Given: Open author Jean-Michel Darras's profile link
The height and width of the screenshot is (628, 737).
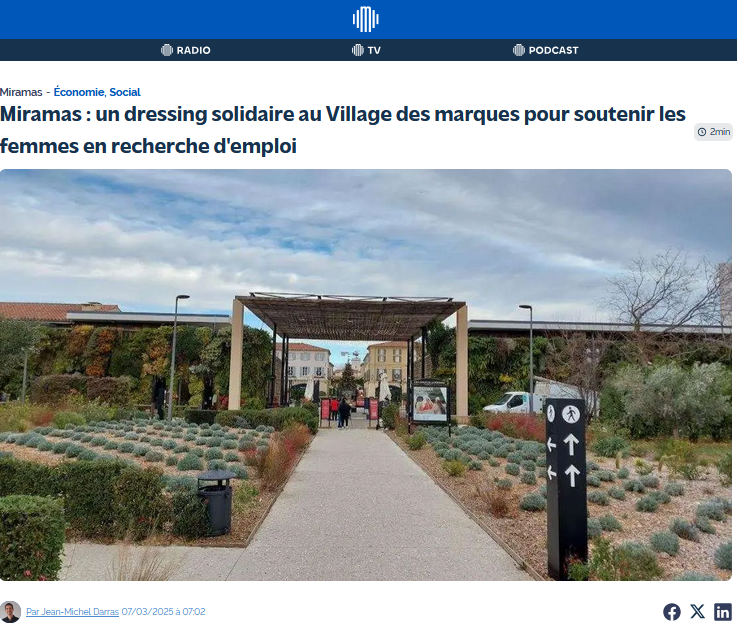Looking at the screenshot, I should point(72,612).
